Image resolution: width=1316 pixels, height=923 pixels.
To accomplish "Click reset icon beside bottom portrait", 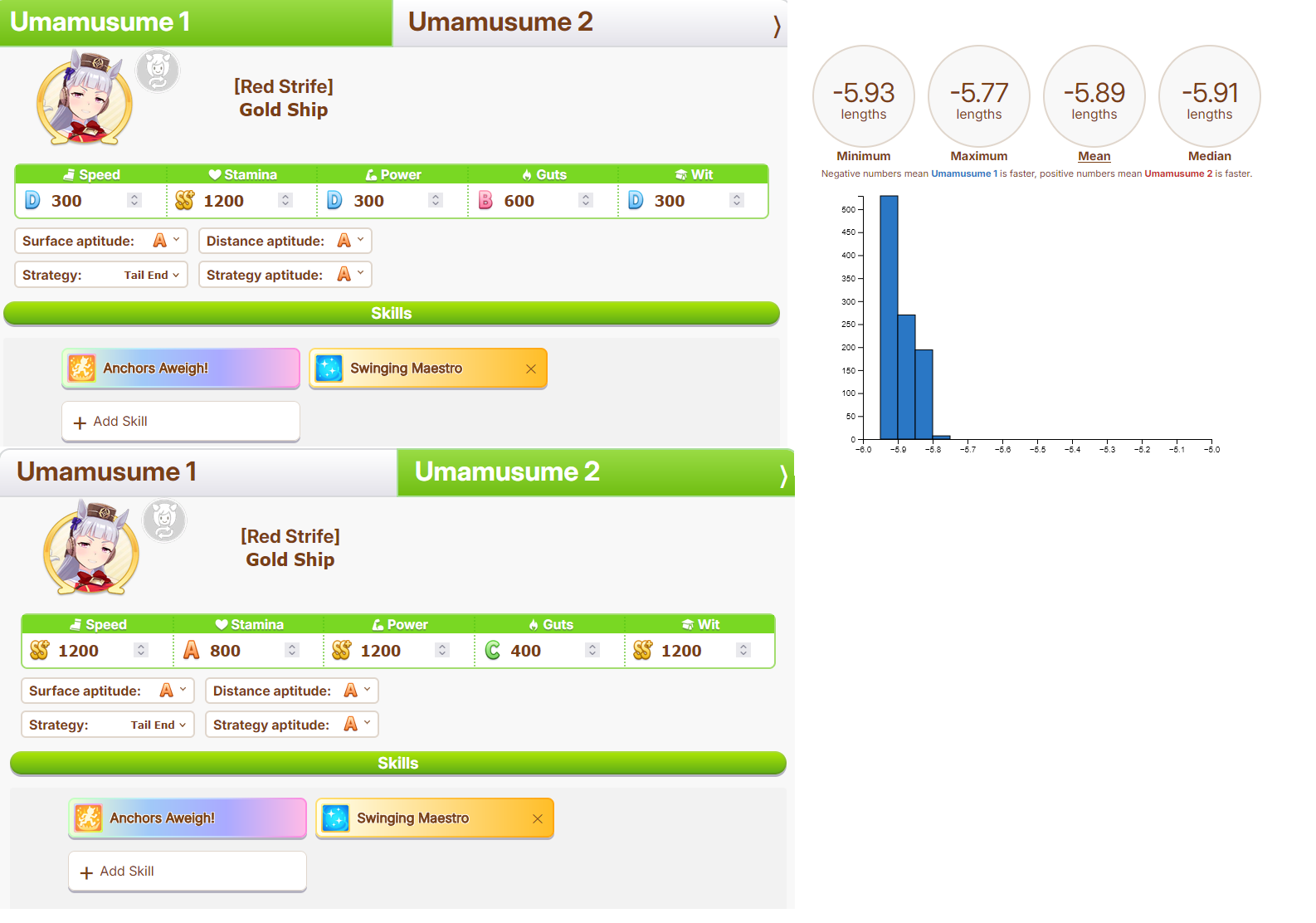I will (164, 521).
